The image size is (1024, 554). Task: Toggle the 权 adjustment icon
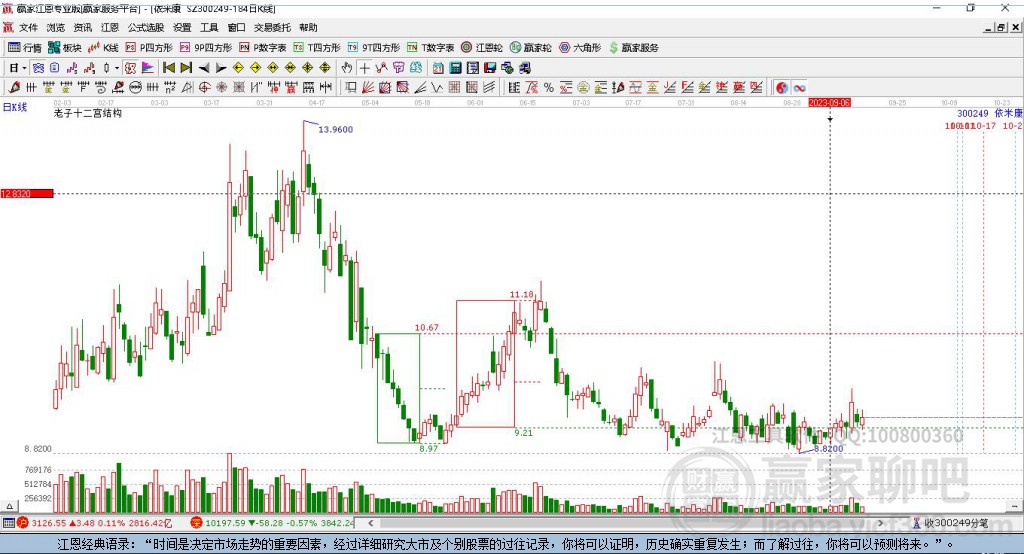pyautogui.click(x=130, y=67)
